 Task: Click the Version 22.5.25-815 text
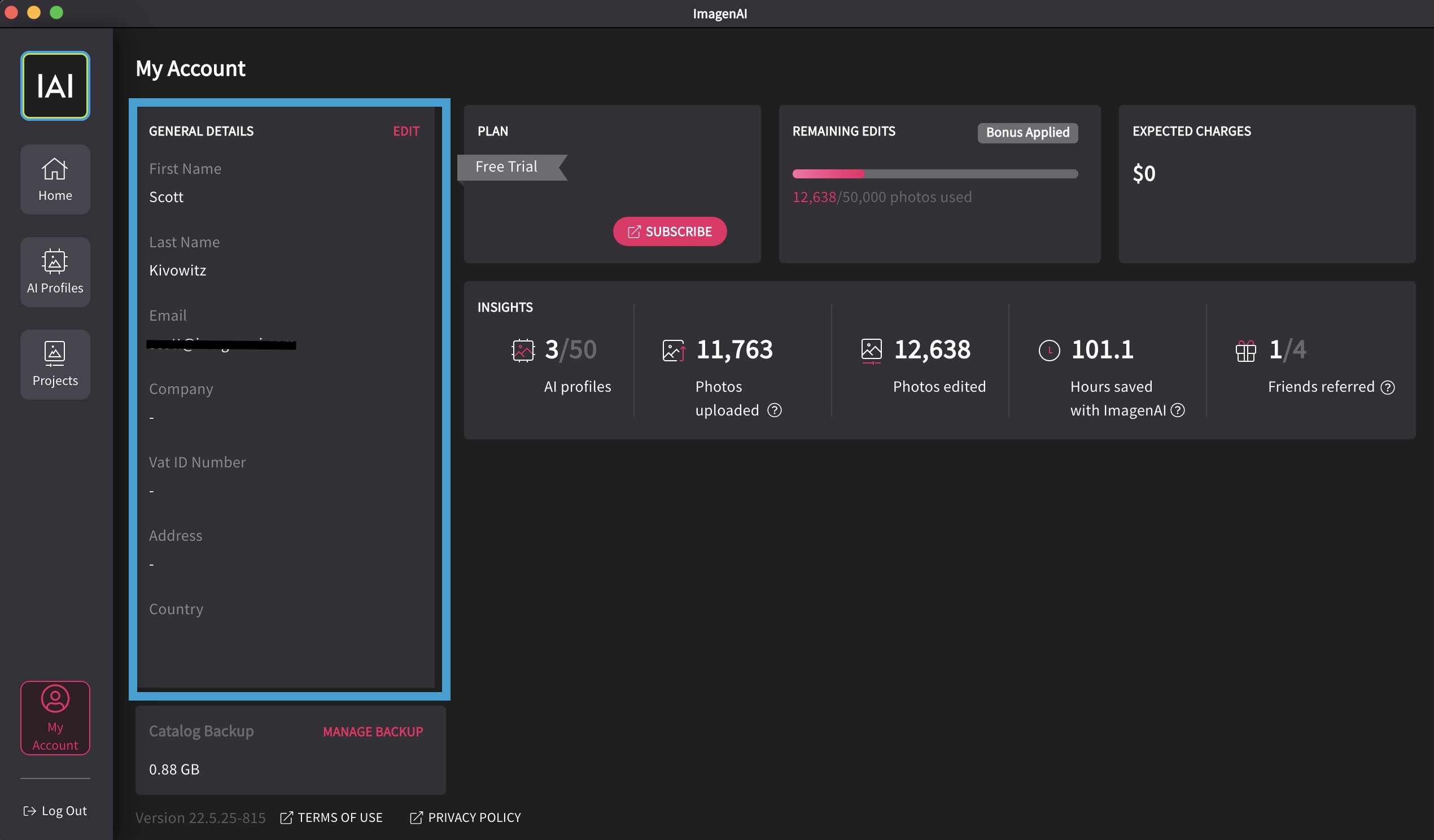pyautogui.click(x=200, y=818)
